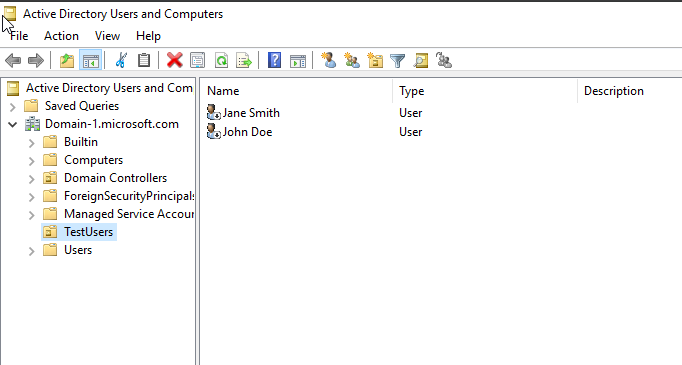Viewport: 682px width, 365px height.
Task: Click Add to group toolbar icon
Action: (x=444, y=60)
